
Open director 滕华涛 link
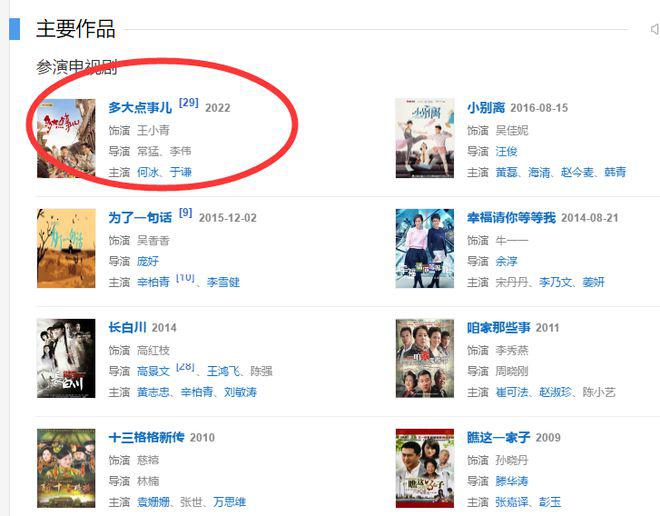click(x=512, y=481)
